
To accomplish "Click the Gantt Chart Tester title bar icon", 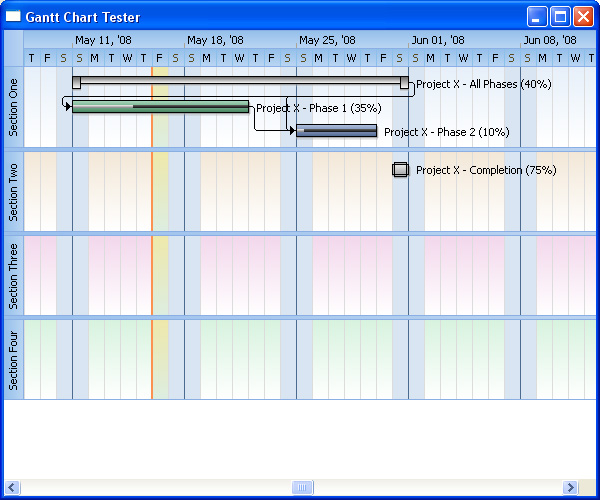I will 13,16.
